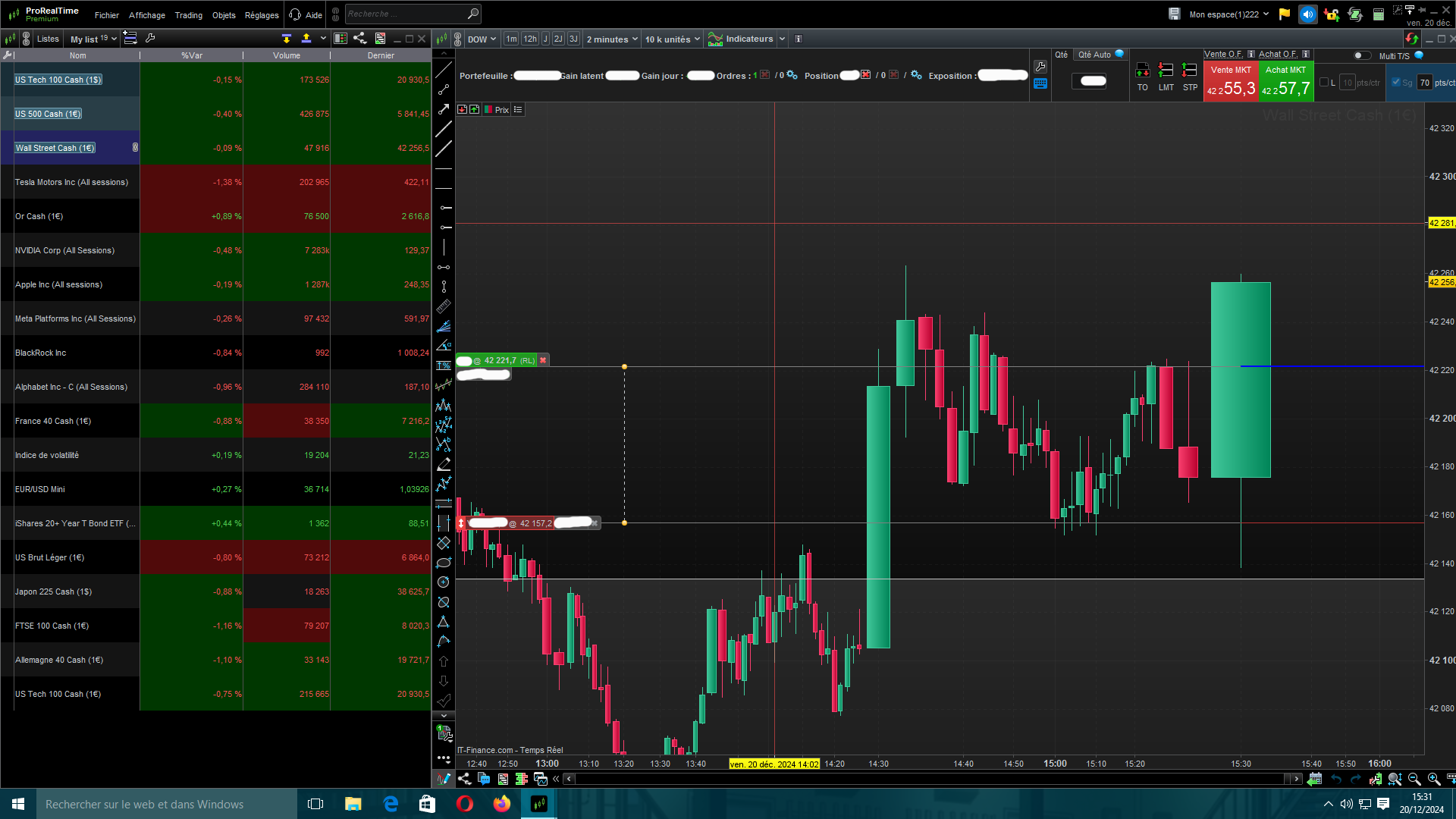This screenshot has width=1456, height=819.
Task: Click the wrench settings icon in order panel
Action: coord(1040,67)
